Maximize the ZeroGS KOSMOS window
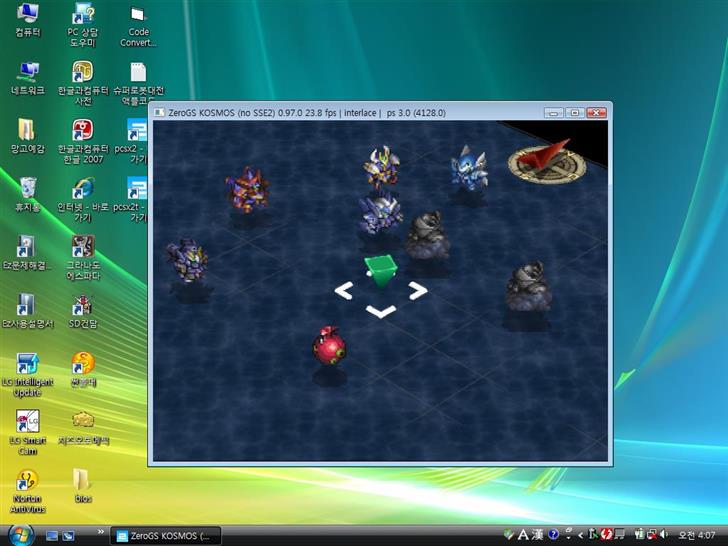 [575, 113]
